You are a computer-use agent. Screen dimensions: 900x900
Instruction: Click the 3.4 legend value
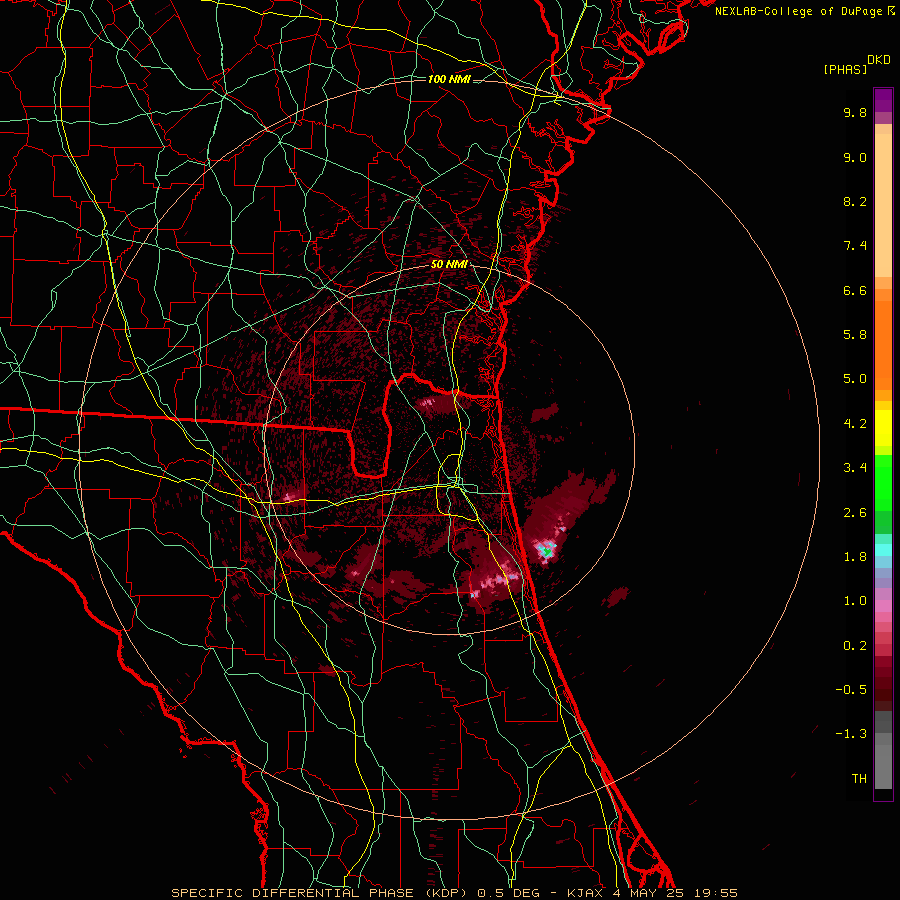point(855,468)
